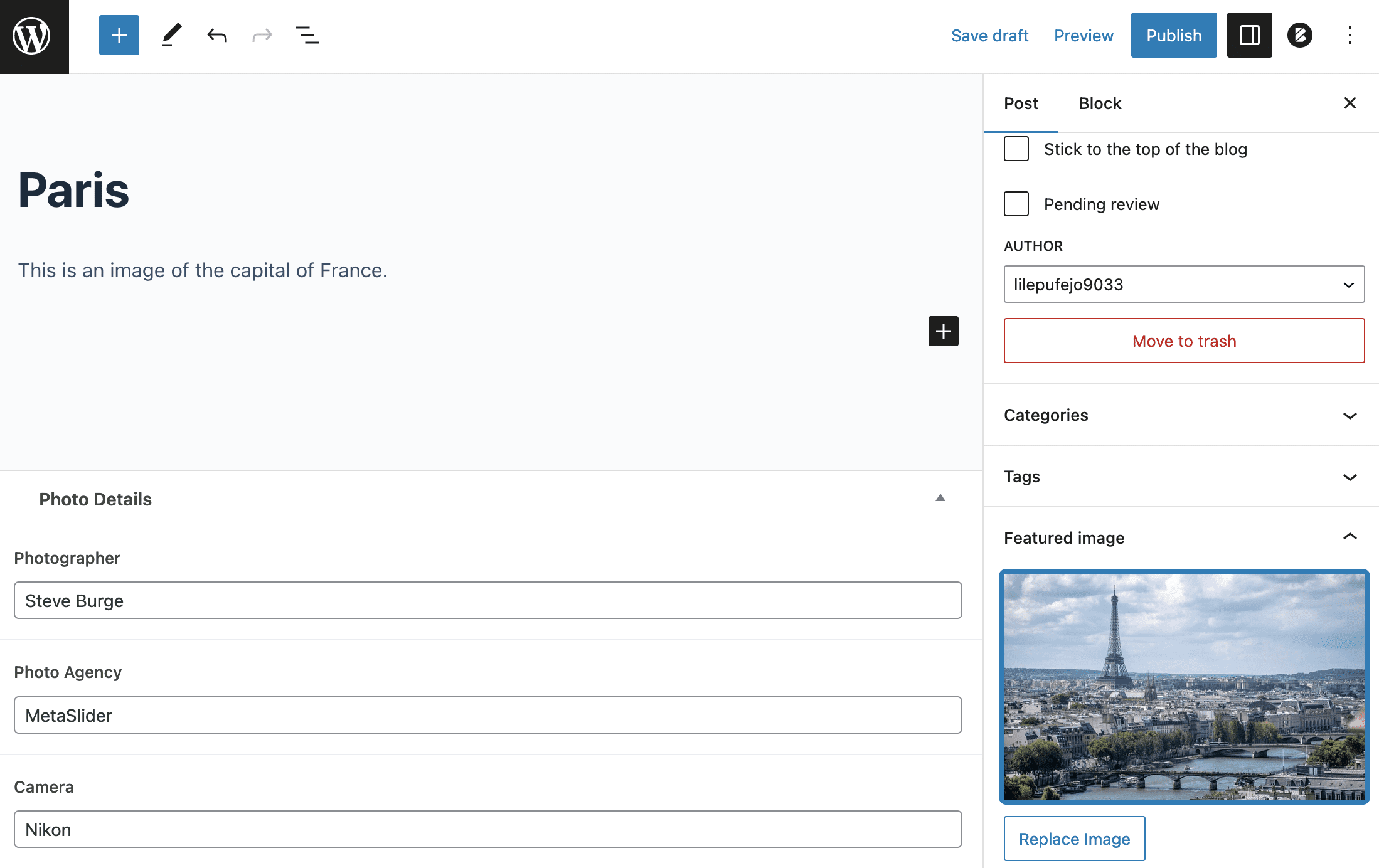
Task: Click the circular plugin icon beside Settings
Action: 1299,35
